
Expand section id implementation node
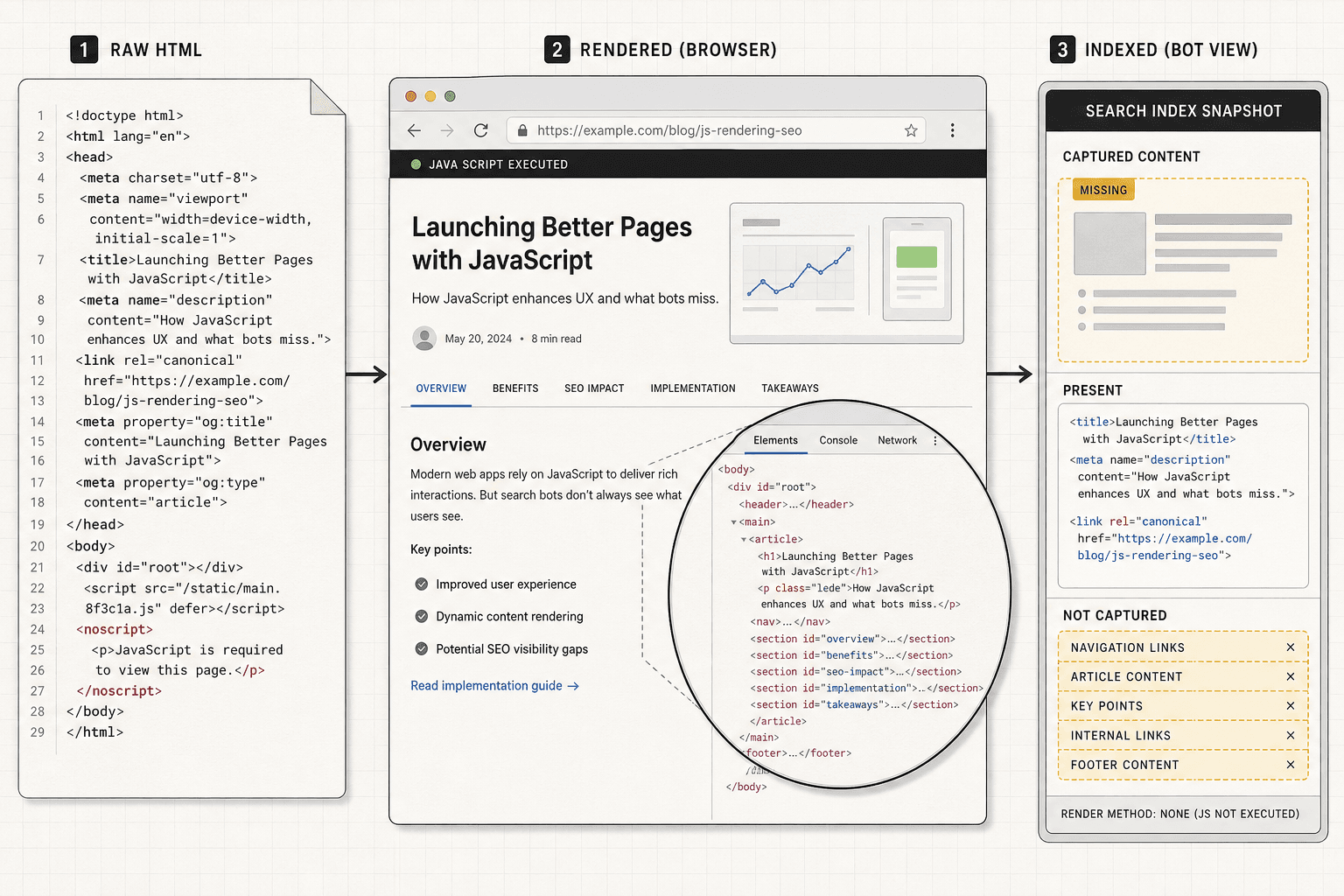click(x=866, y=689)
